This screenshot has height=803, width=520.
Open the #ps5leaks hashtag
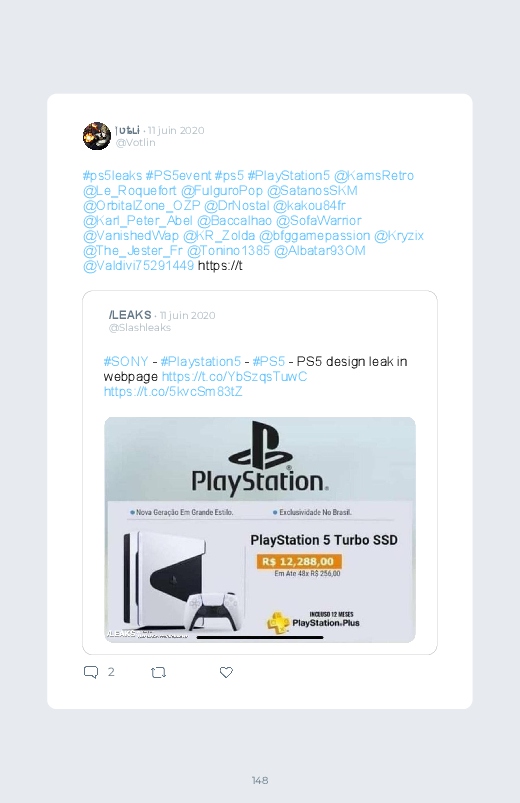(x=112, y=176)
